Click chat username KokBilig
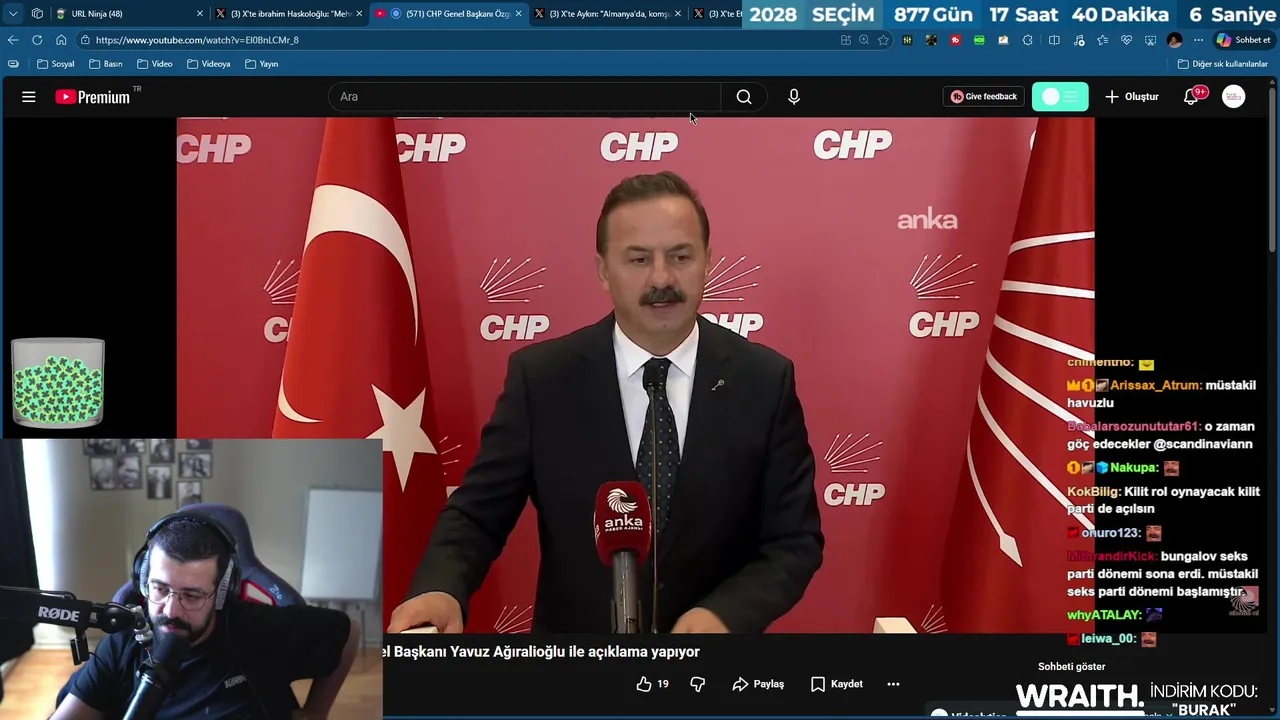This screenshot has width=1280, height=720. click(1093, 492)
